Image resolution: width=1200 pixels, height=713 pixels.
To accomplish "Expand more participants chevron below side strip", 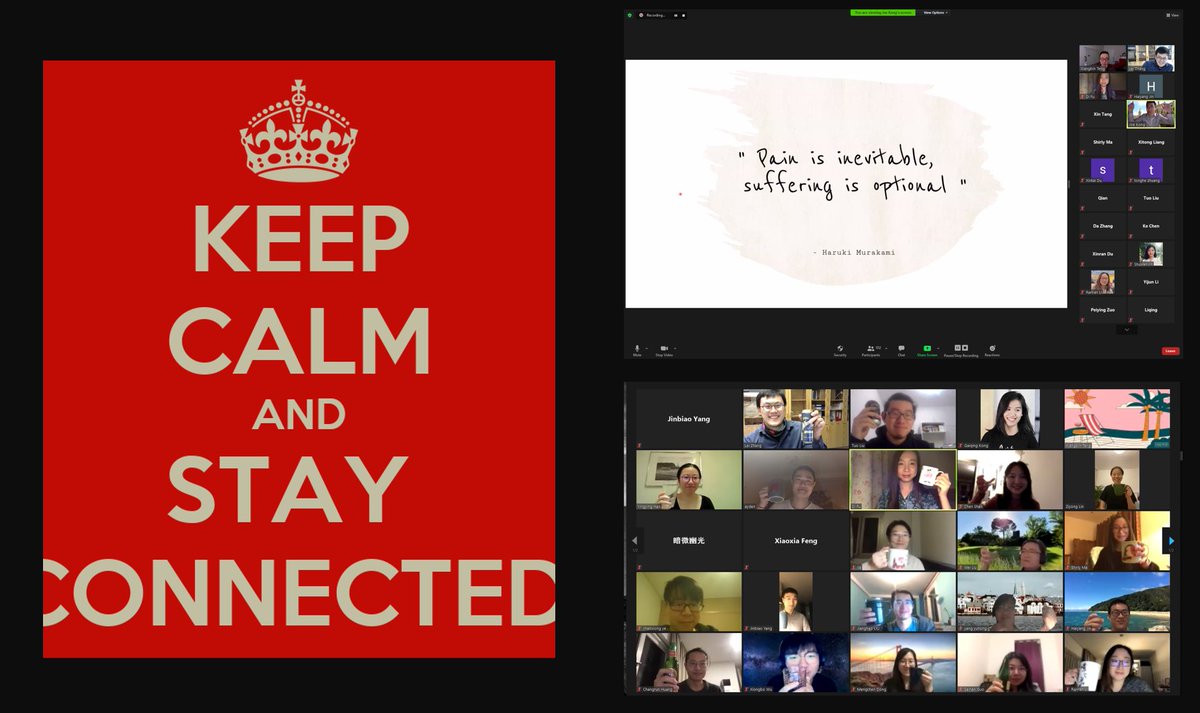I will coord(1127,329).
